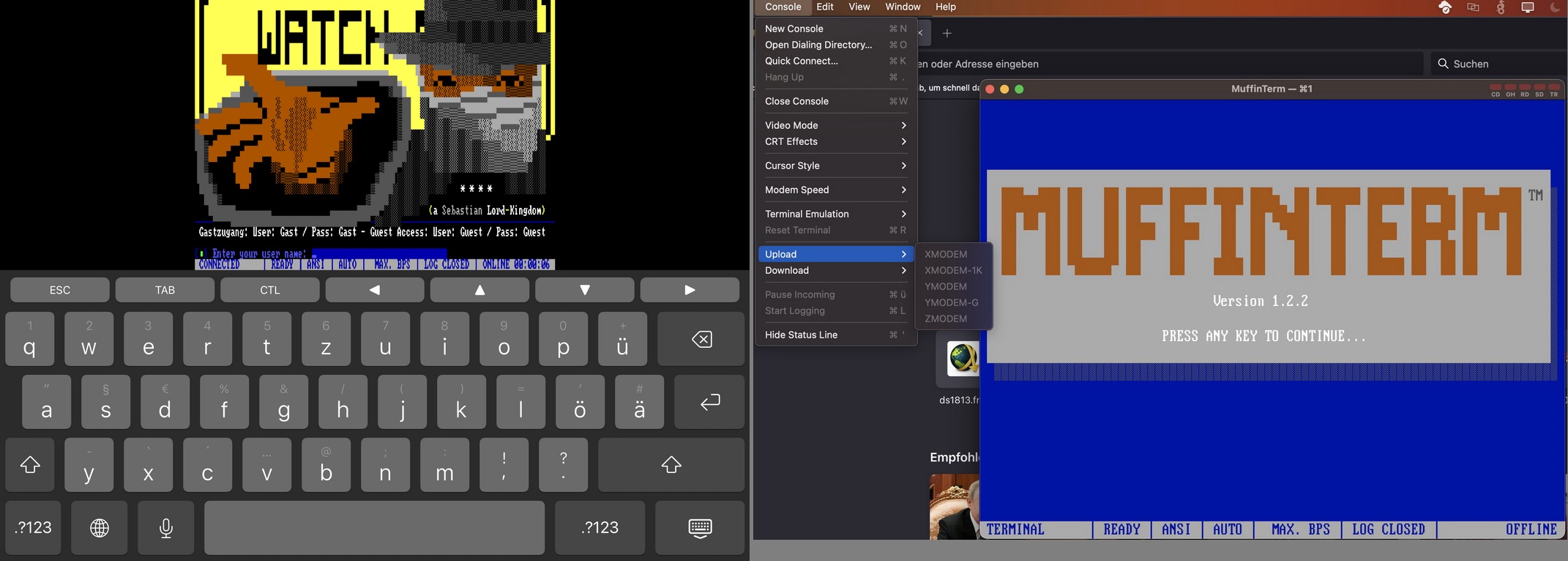Expand the Cursor Style submenu
Image resolution: width=1568 pixels, height=561 pixels.
click(x=836, y=166)
